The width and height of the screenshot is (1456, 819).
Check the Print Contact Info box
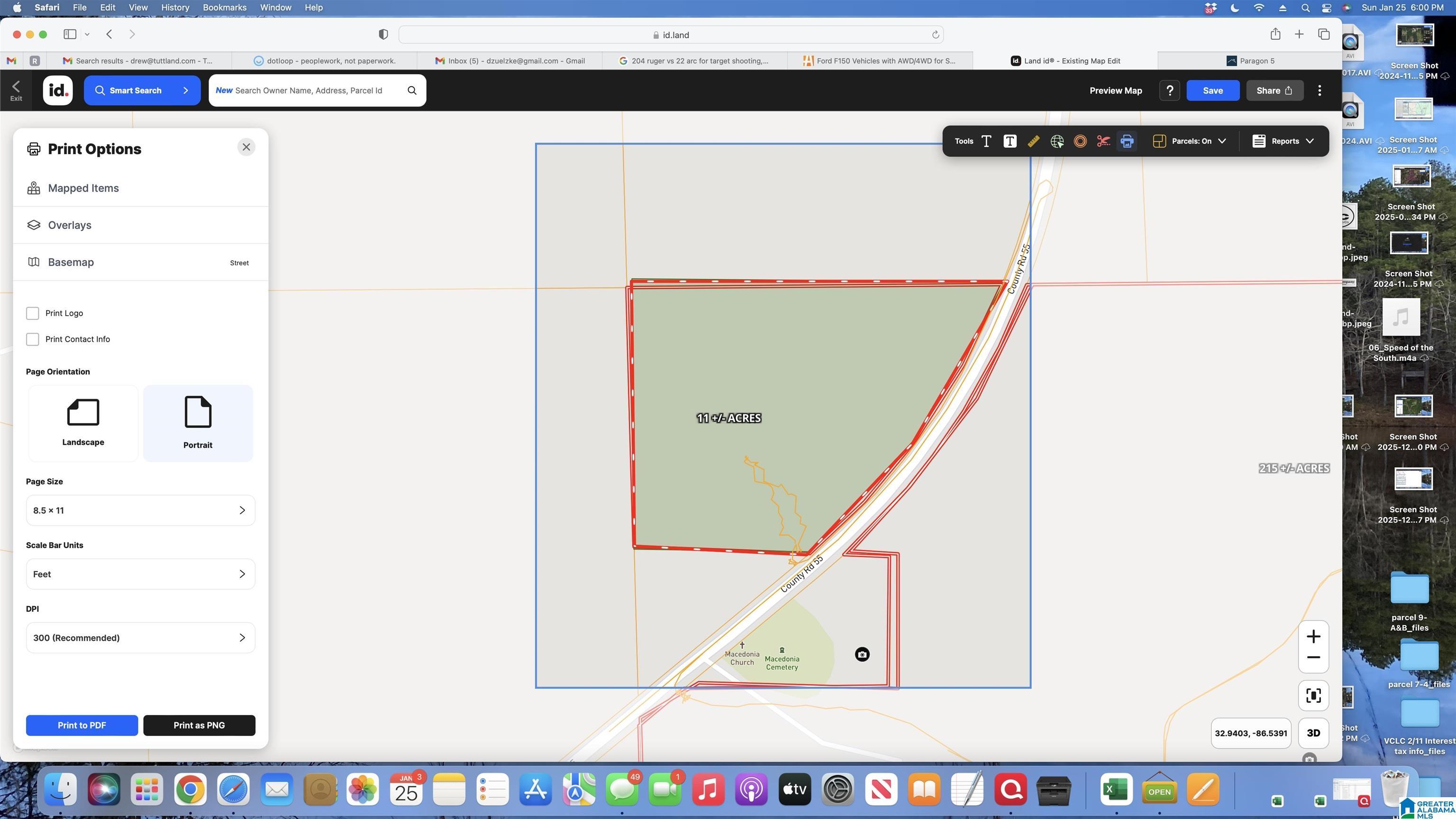point(33,339)
